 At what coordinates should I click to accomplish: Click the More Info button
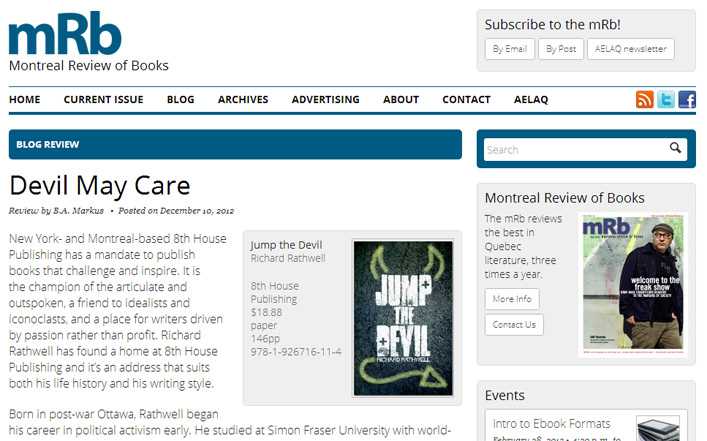(x=512, y=299)
